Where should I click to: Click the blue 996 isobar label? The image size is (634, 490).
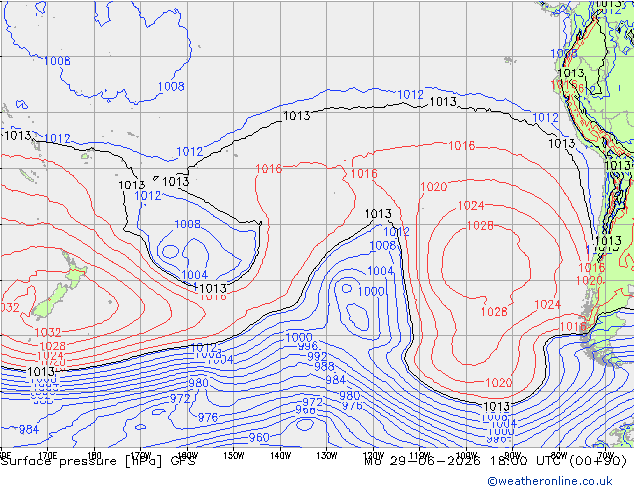point(308,346)
